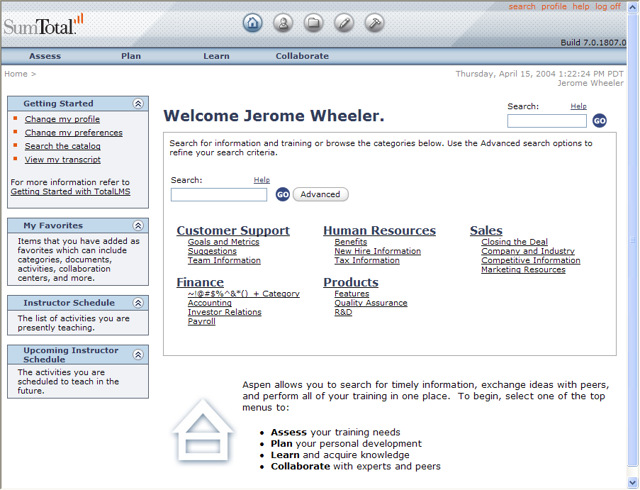Open the Products category
Viewport: 640px width, 490px height.
coord(351,282)
